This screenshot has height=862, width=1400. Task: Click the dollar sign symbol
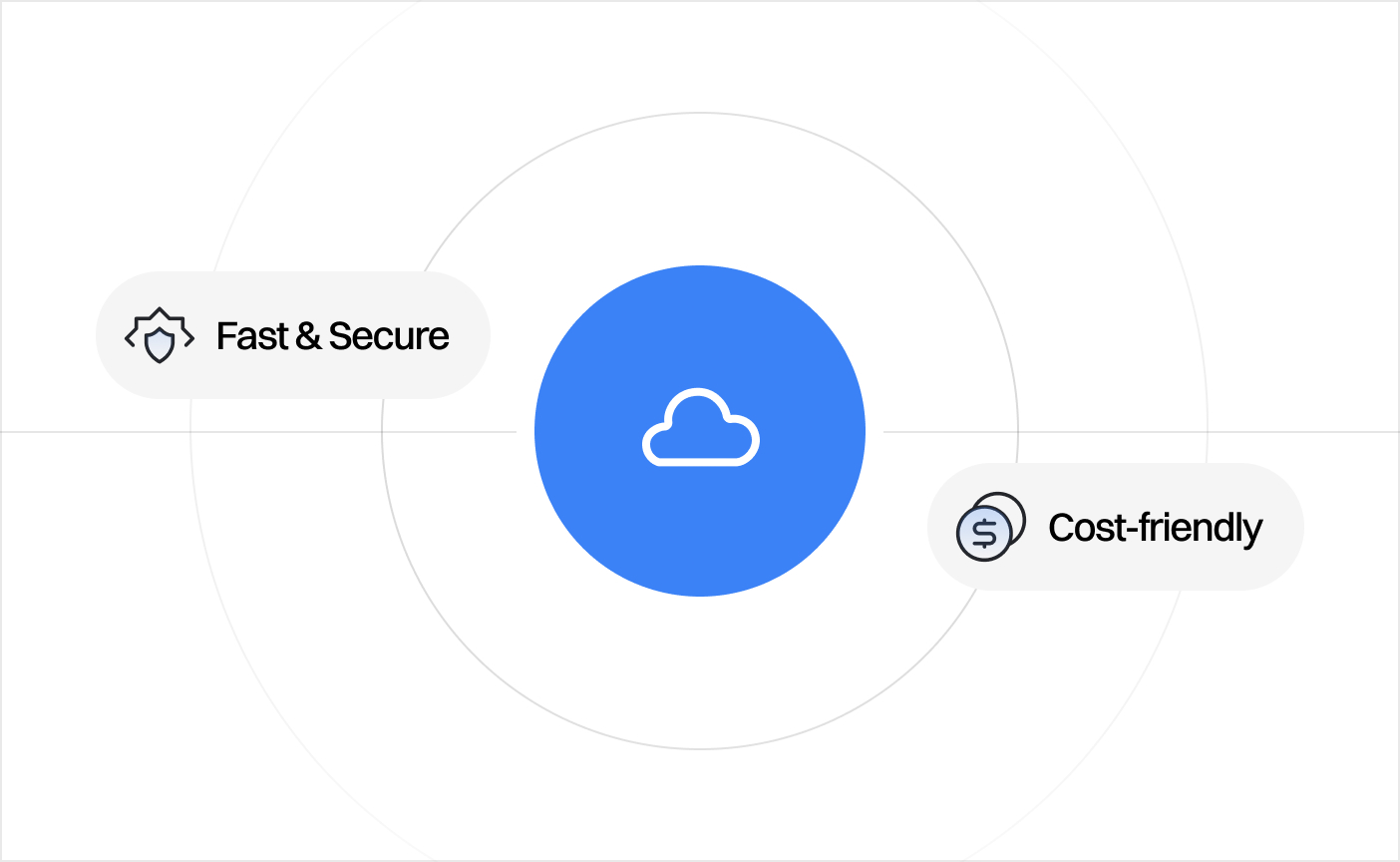click(984, 535)
